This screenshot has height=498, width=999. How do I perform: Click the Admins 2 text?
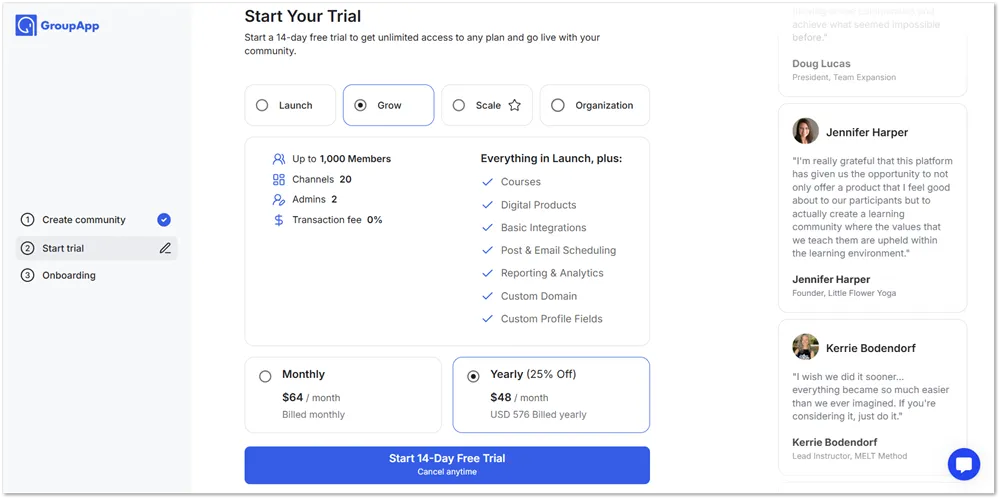click(x=315, y=200)
